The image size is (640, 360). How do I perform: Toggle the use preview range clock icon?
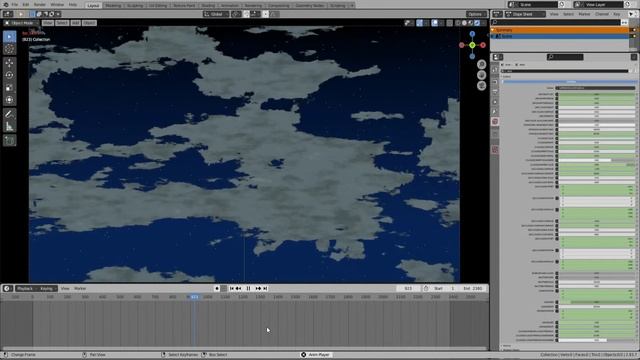pos(426,289)
